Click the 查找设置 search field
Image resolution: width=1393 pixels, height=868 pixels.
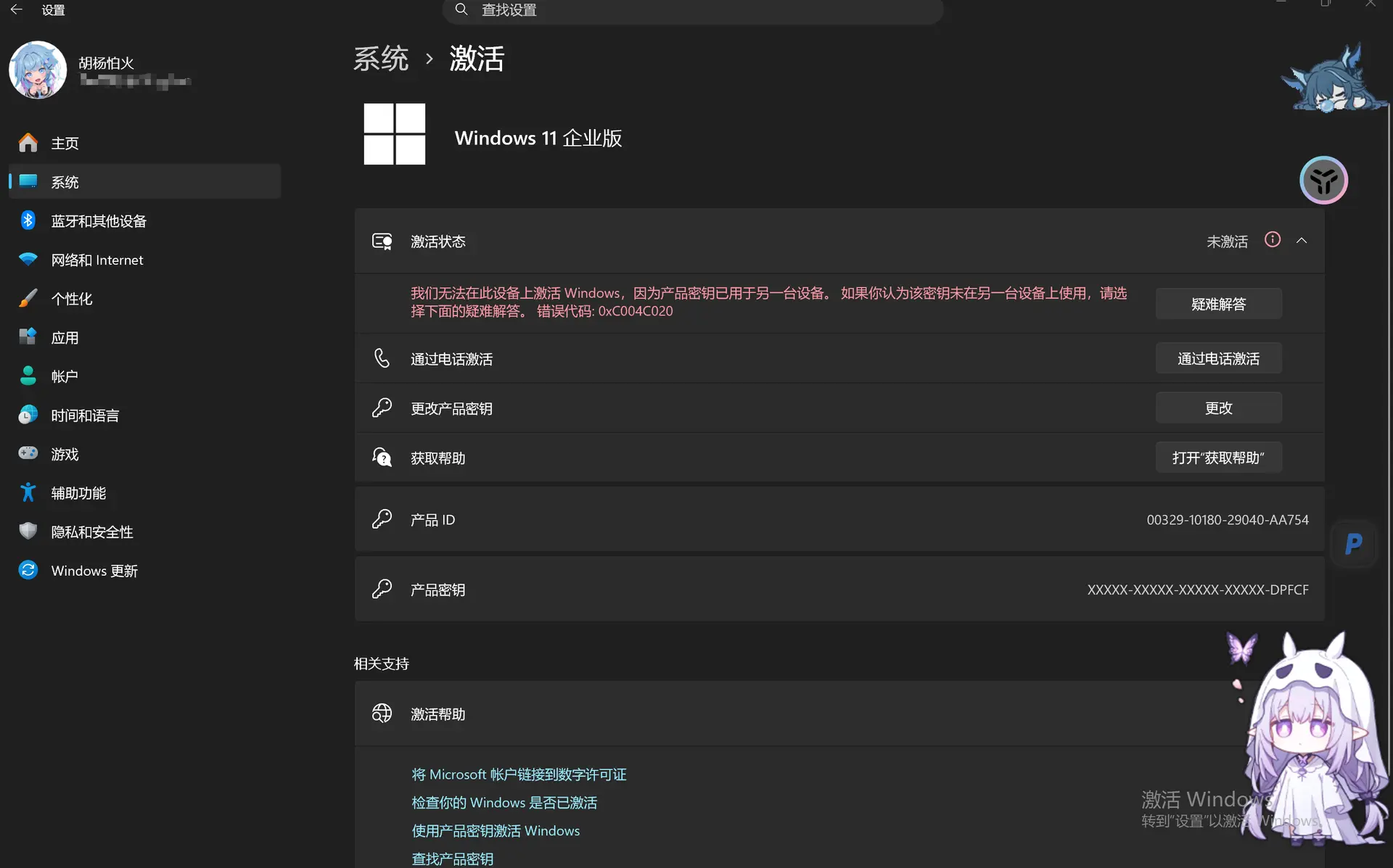[693, 10]
